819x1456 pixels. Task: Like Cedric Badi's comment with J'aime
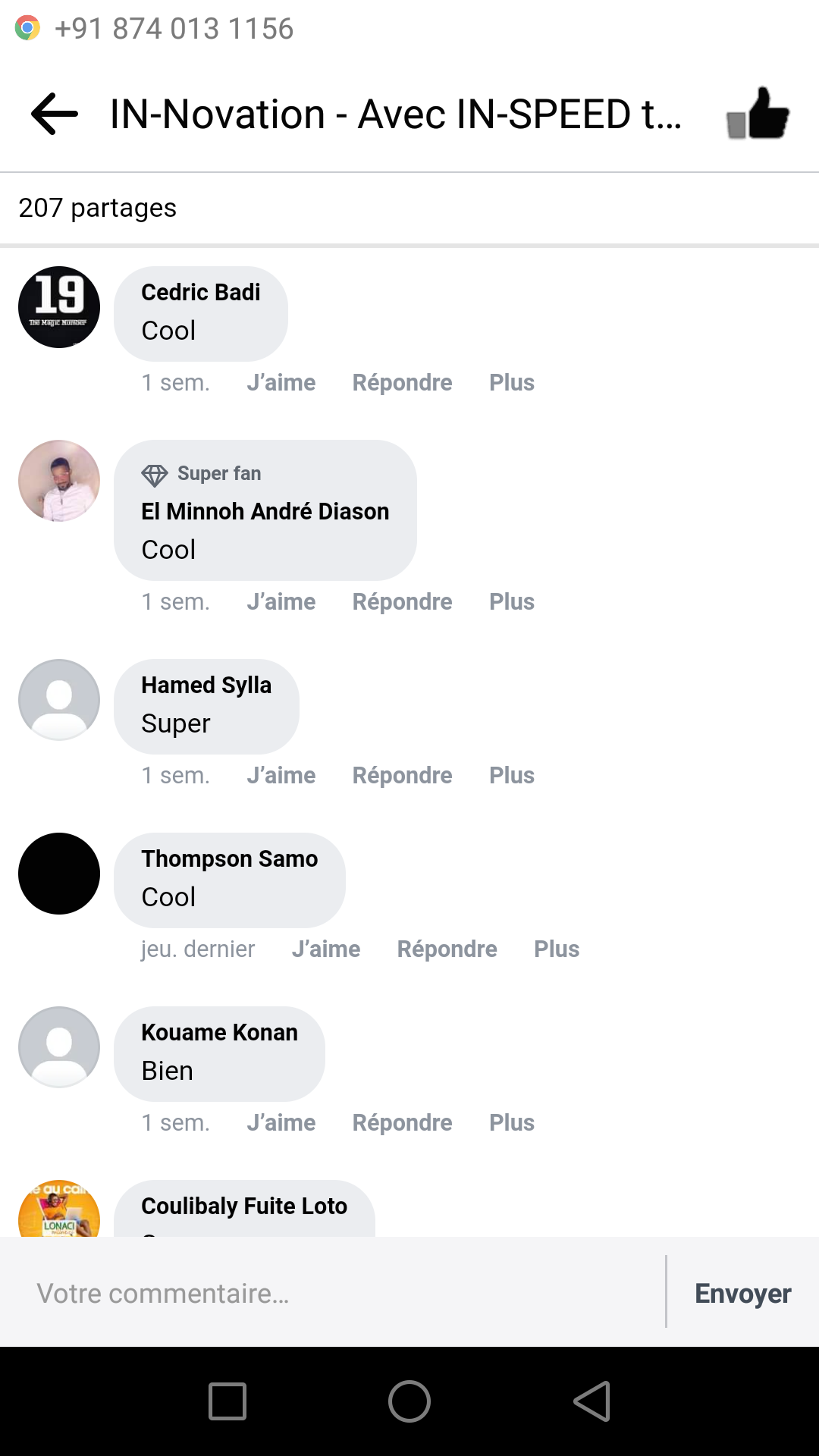(x=281, y=382)
